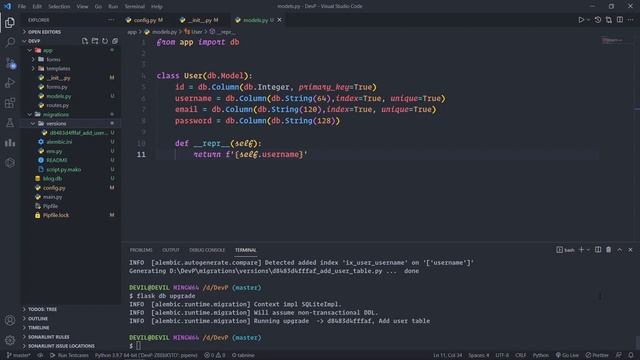Open the Manage gear in the activity bar

tap(10, 340)
